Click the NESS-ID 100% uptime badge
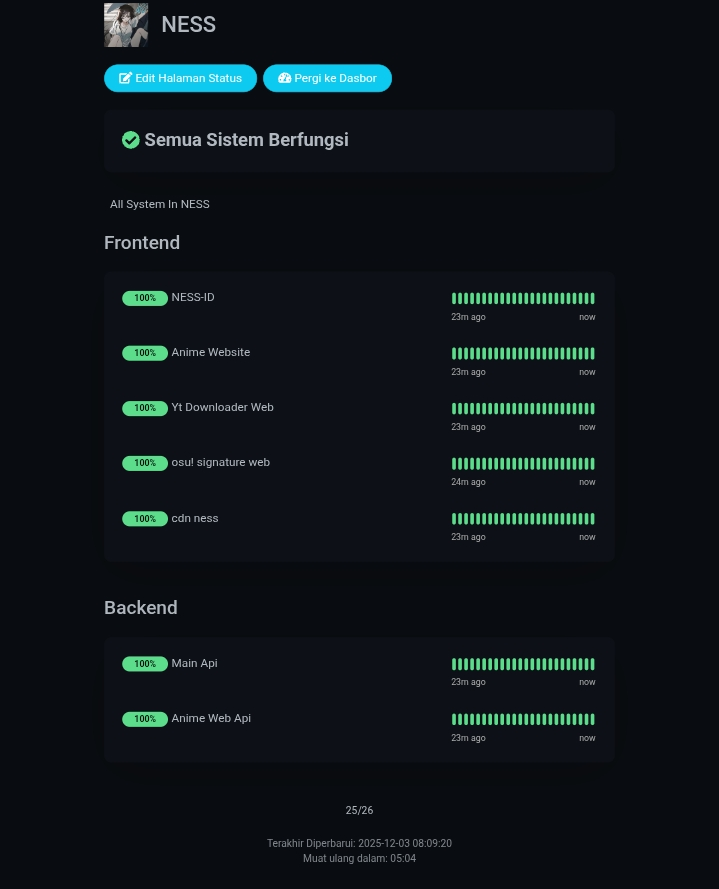719x889 pixels. pos(145,298)
